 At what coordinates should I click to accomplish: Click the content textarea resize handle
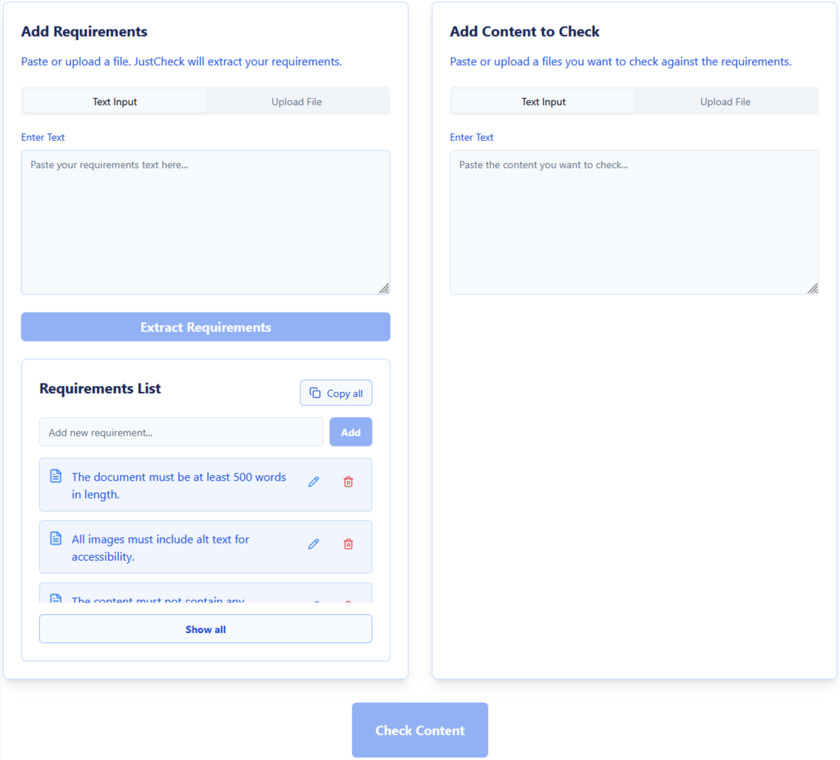click(x=812, y=288)
